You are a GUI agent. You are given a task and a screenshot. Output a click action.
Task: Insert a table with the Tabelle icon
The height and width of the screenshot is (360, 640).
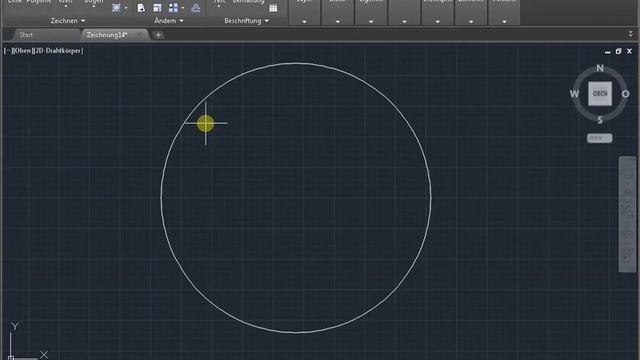(x=273, y=8)
